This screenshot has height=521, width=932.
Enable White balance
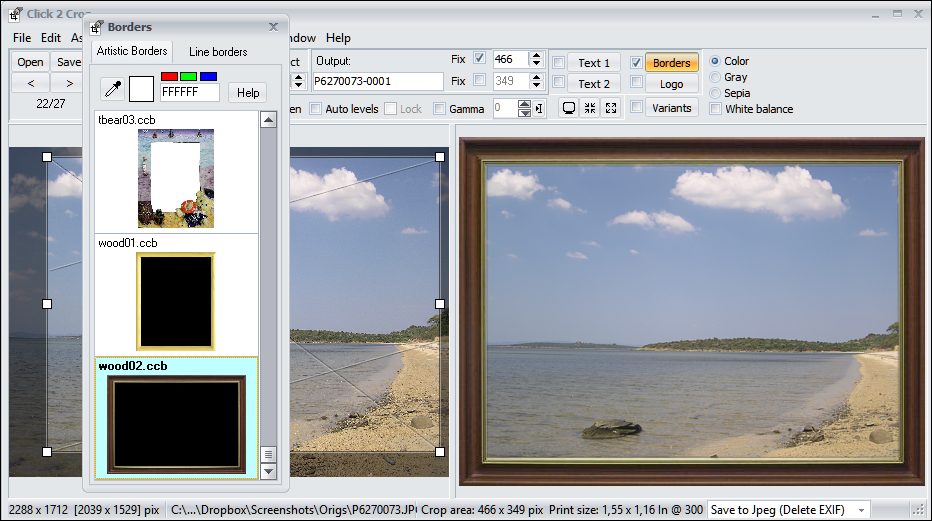pos(716,109)
